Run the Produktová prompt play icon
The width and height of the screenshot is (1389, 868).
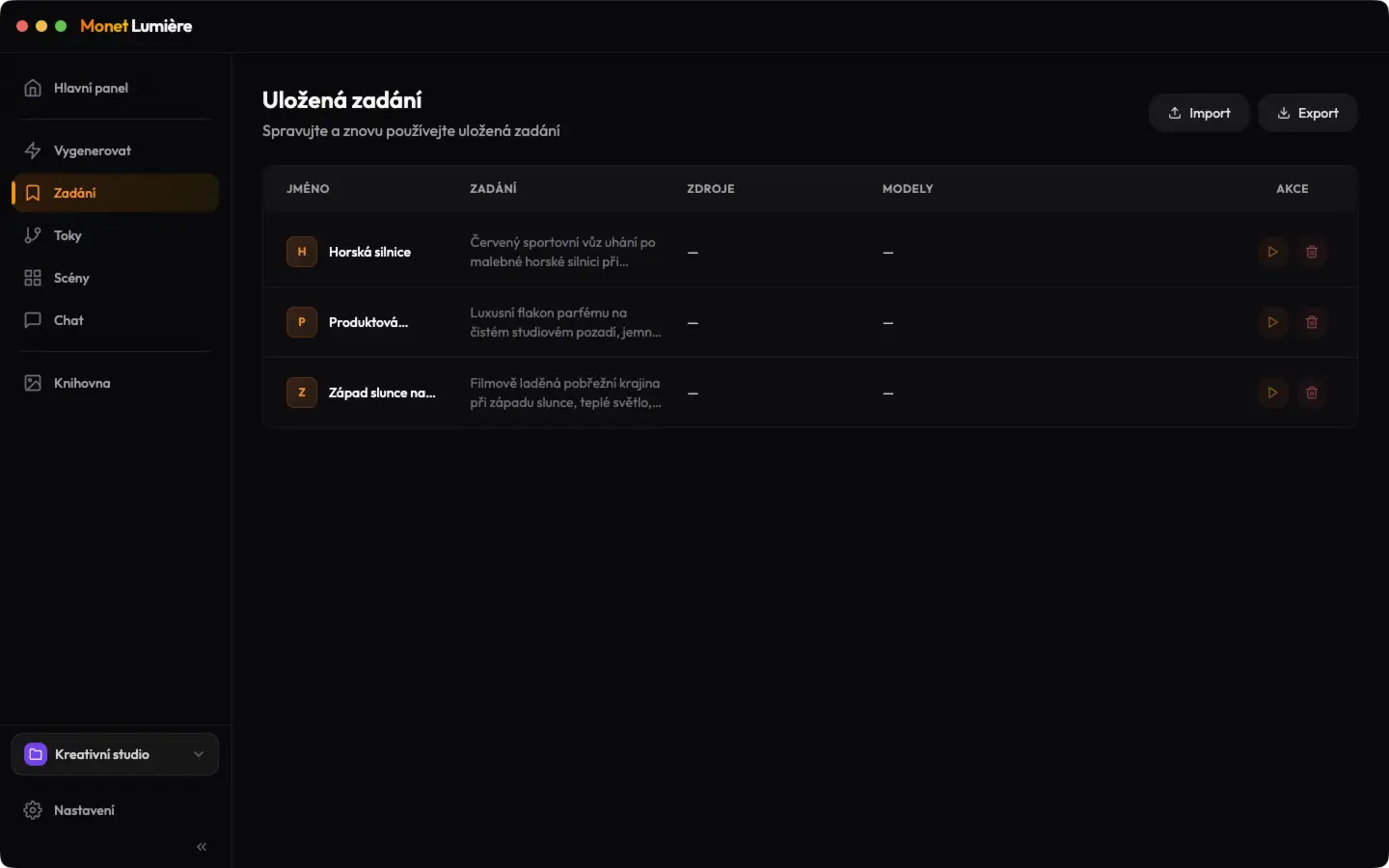click(x=1272, y=322)
